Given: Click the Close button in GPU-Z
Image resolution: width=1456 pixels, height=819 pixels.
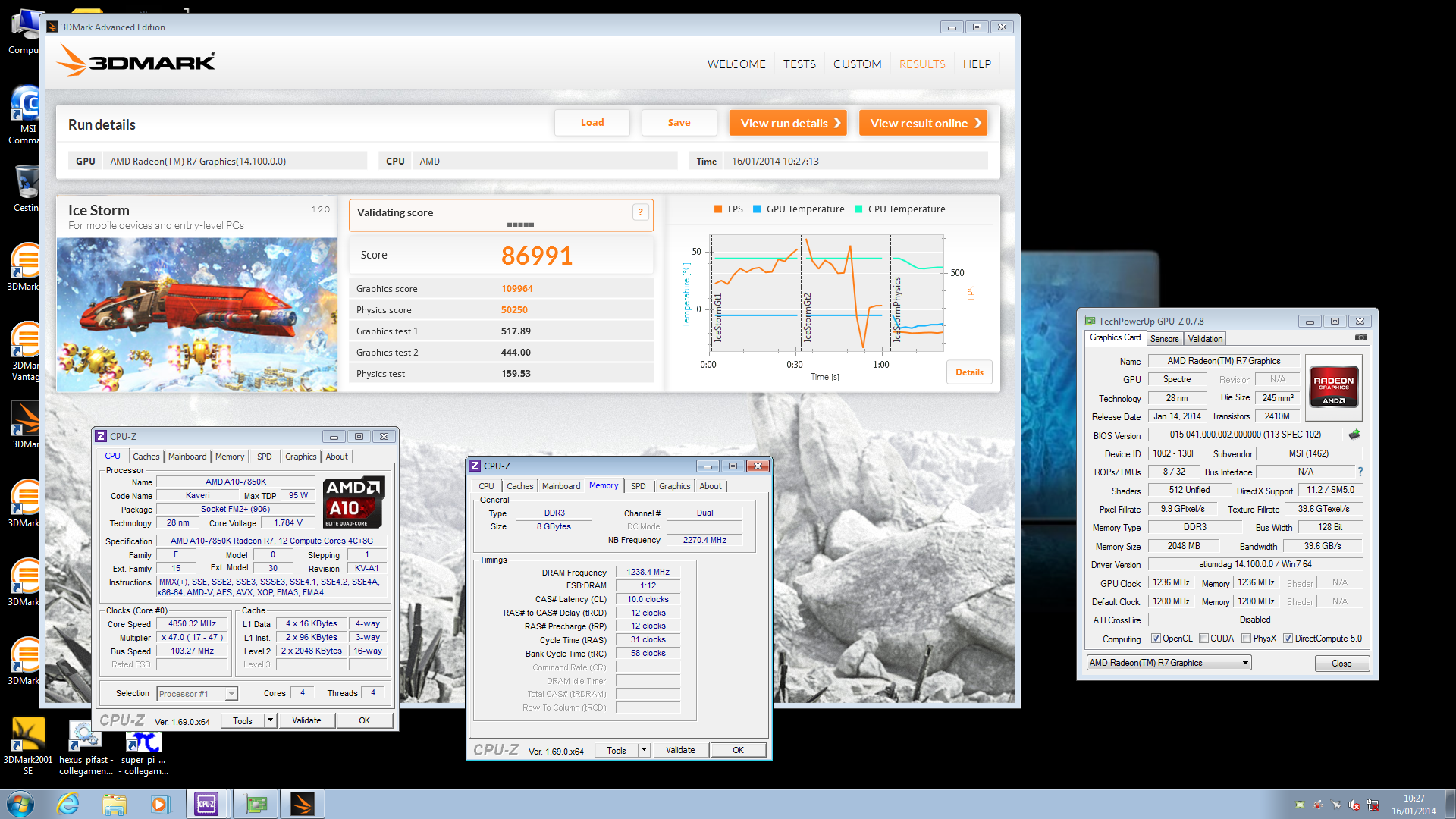Looking at the screenshot, I should click(1341, 664).
